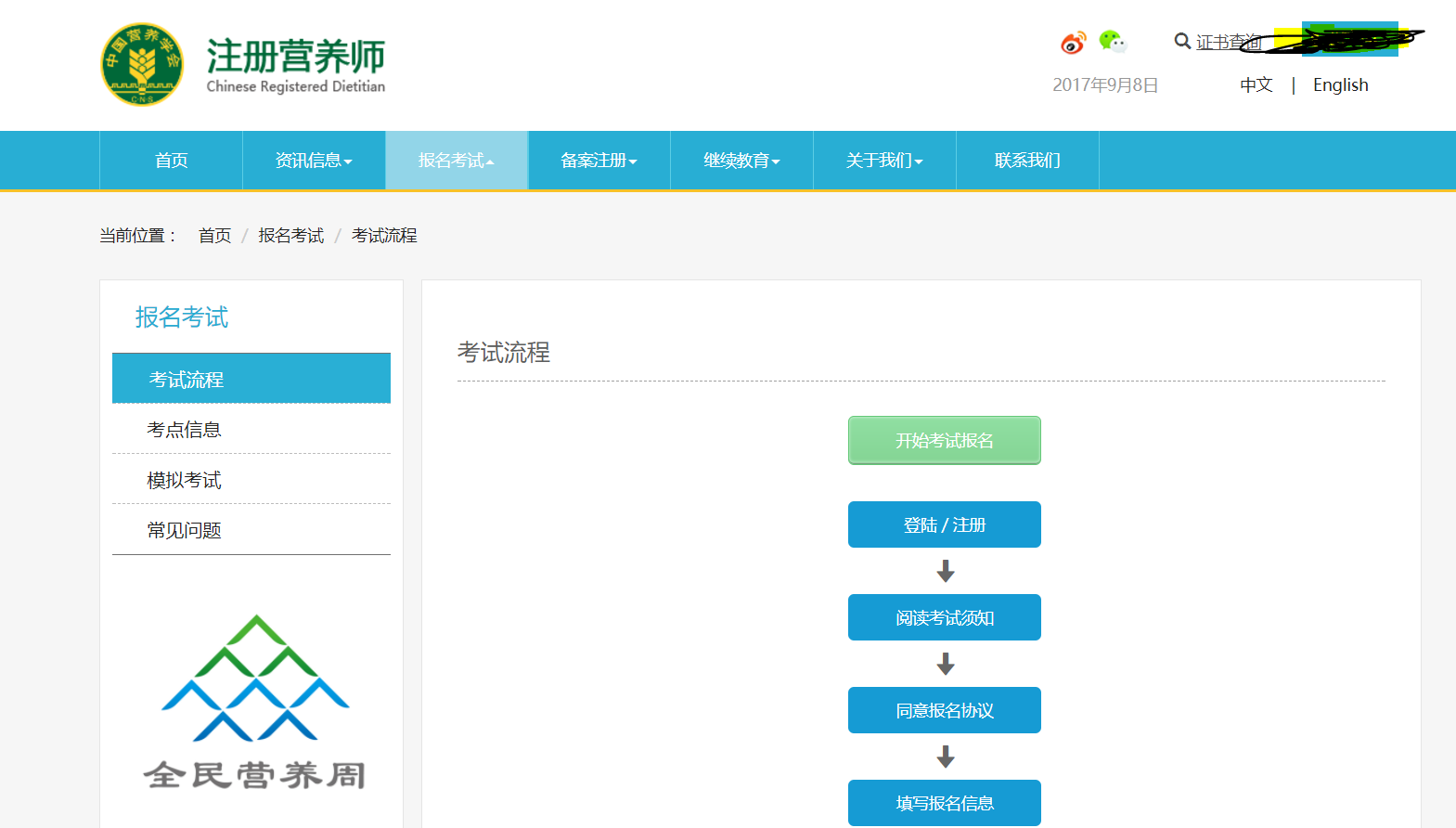Select 常见问题 in the sidebar
Image resolution: width=1456 pixels, height=828 pixels.
click(251, 530)
